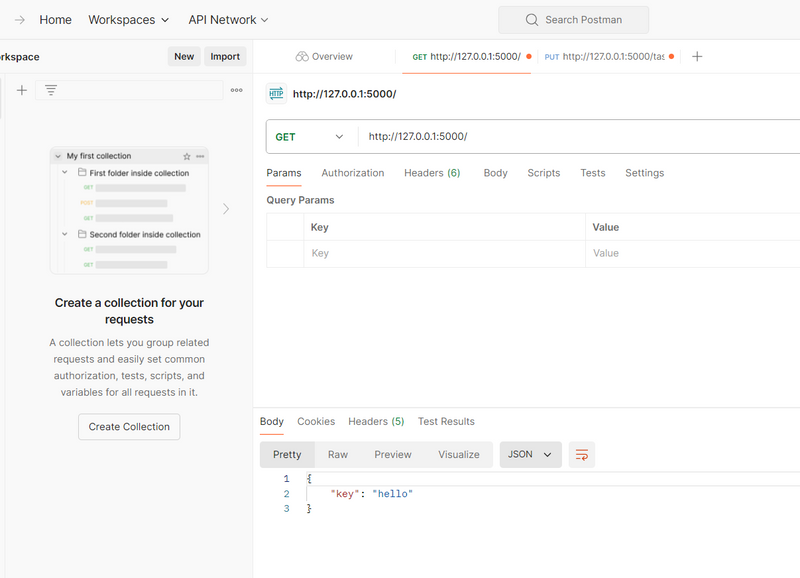Expand the API Network menu
The image size is (800, 578).
point(228,20)
